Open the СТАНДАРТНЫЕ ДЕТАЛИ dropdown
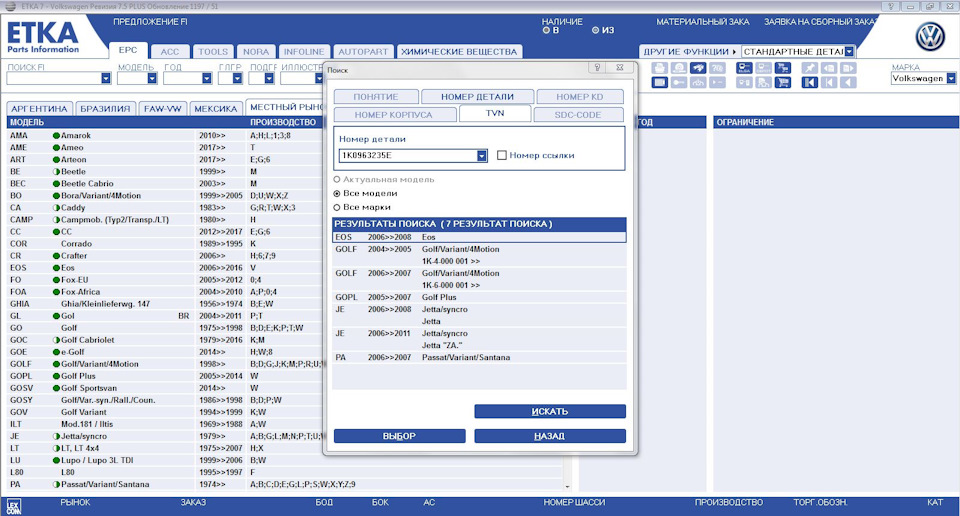The image size is (960, 516). pyautogui.click(x=849, y=51)
